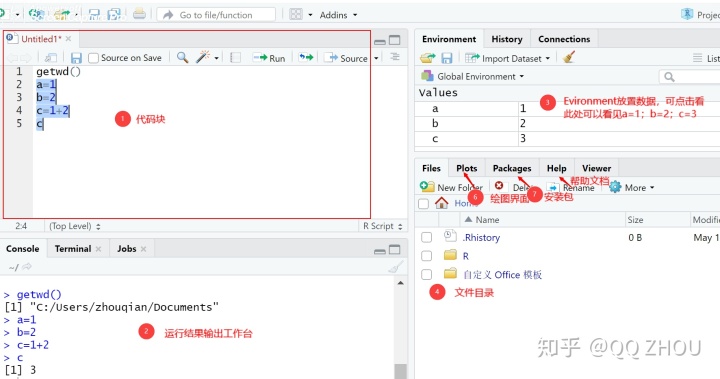Click the view current directory arrow in Console
Screen dimensions: 720x379
(27, 267)
